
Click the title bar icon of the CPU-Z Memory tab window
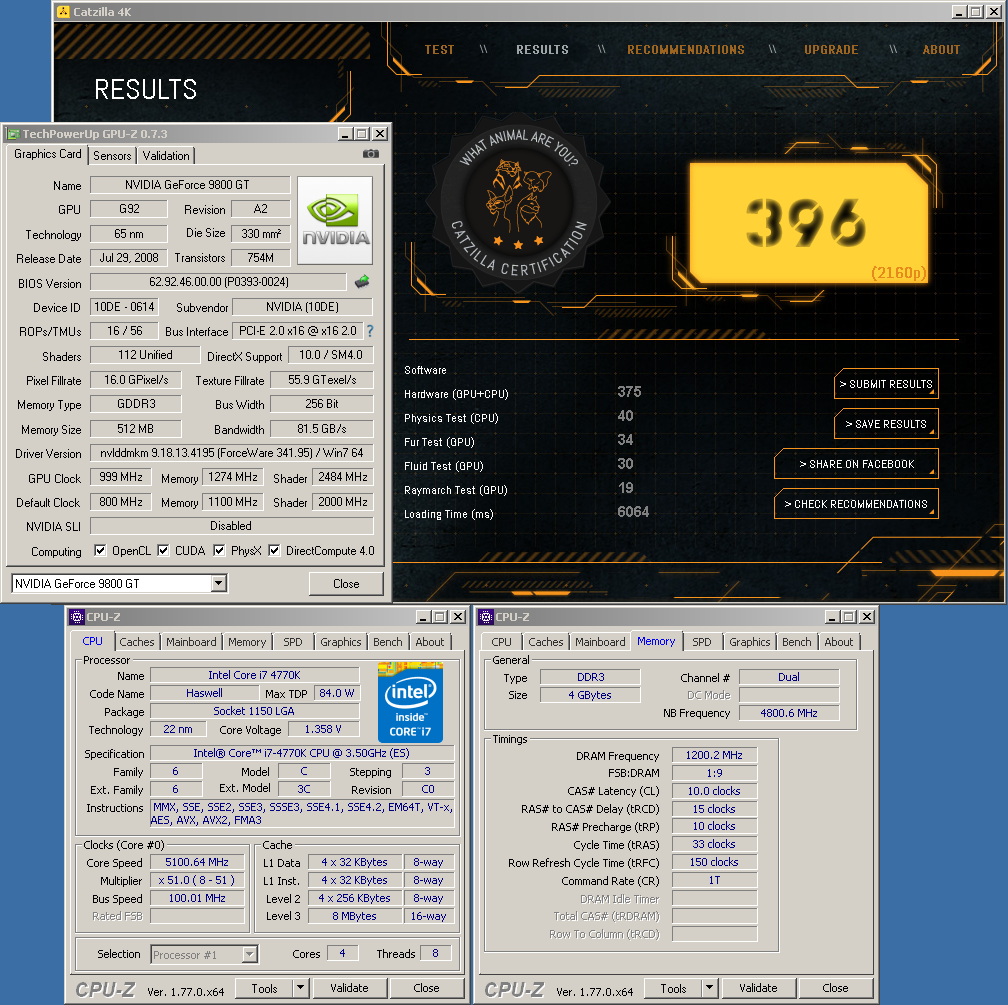coord(486,617)
